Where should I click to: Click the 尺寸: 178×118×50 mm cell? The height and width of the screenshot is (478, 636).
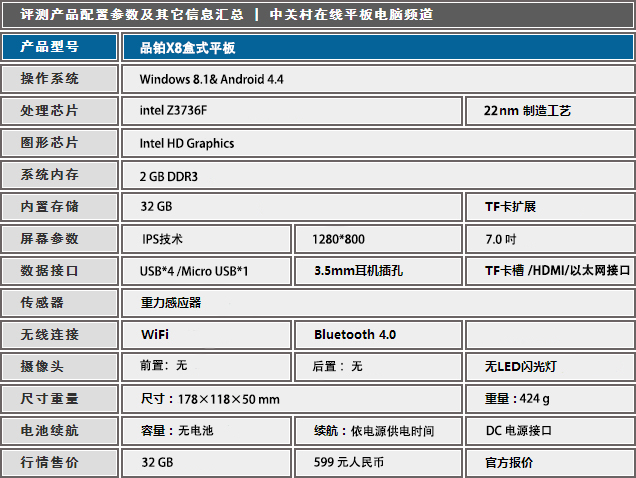point(292,399)
